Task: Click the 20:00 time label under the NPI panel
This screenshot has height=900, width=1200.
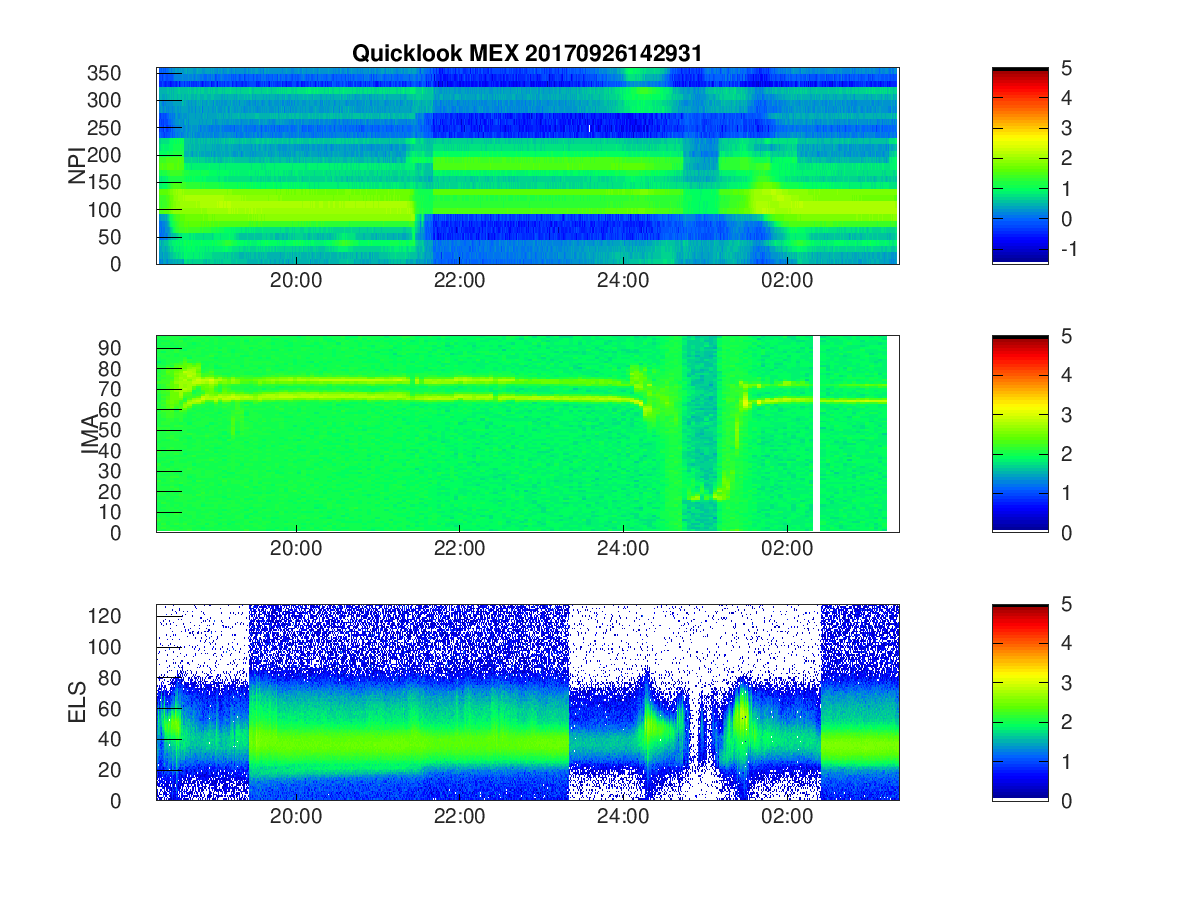Action: pos(295,281)
